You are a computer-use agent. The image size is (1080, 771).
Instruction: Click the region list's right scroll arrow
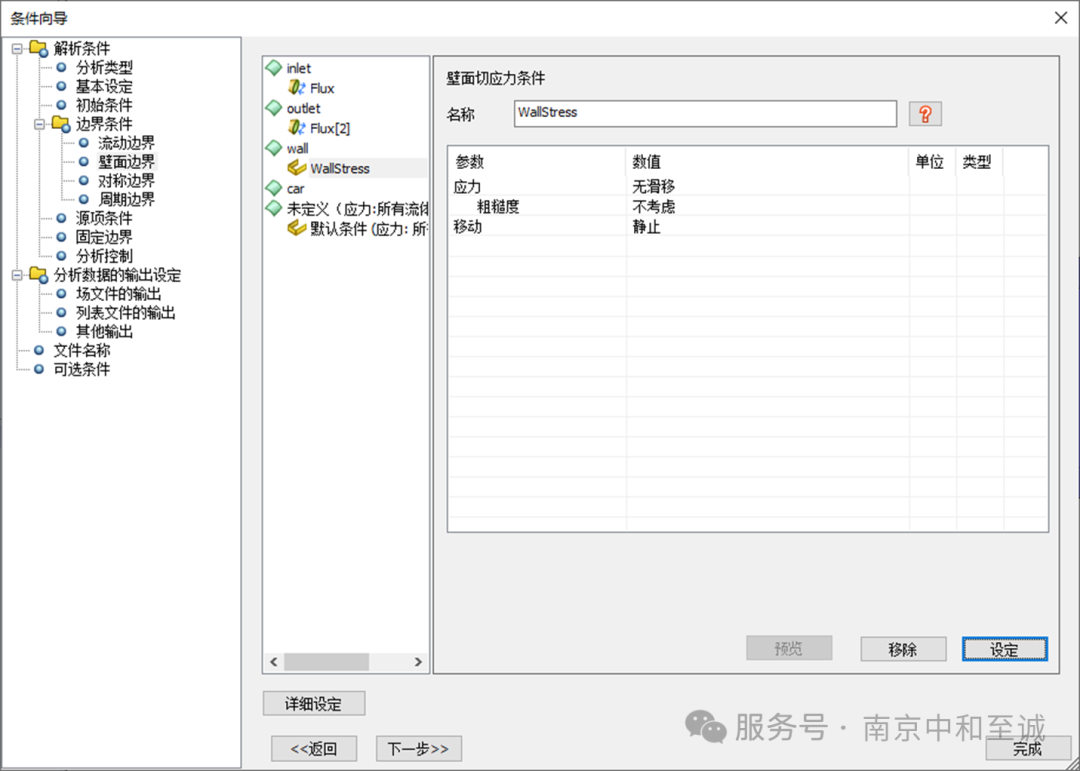pyautogui.click(x=418, y=662)
